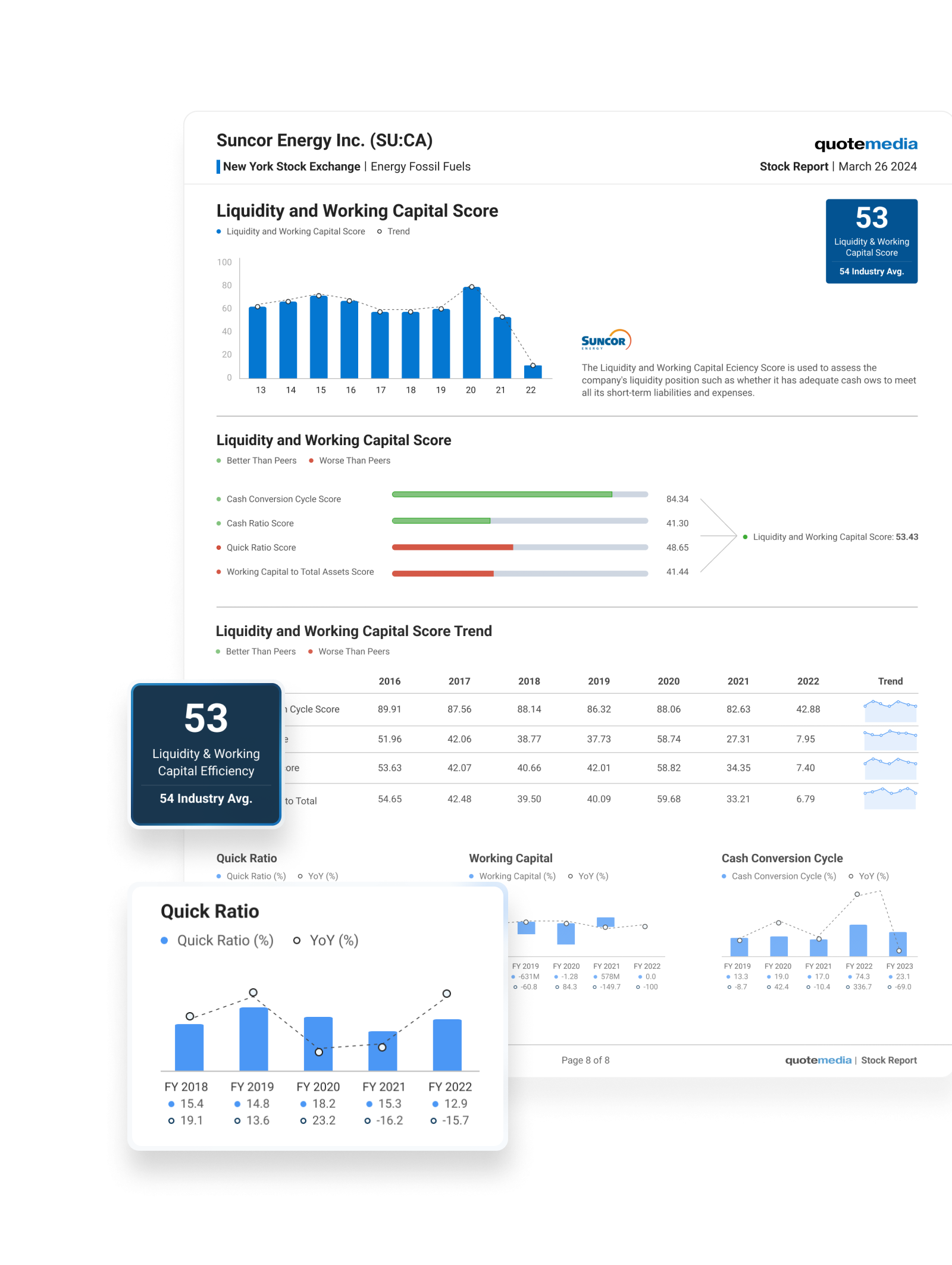Screen dimensions: 952x1265
Task: Click the quotemedia logo in the header
Action: click(865, 144)
